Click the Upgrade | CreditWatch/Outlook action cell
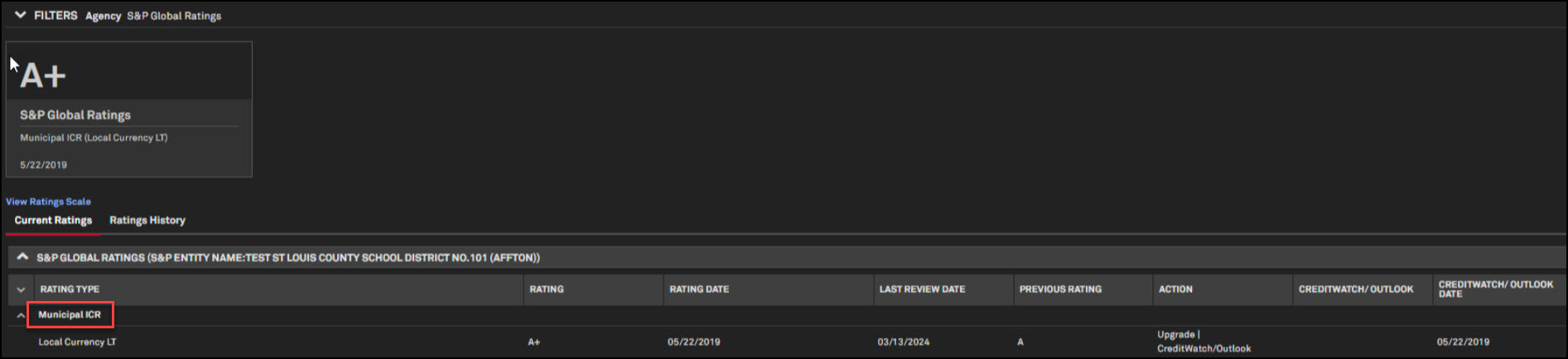The height and width of the screenshot is (359, 1568). pyautogui.click(x=1204, y=342)
